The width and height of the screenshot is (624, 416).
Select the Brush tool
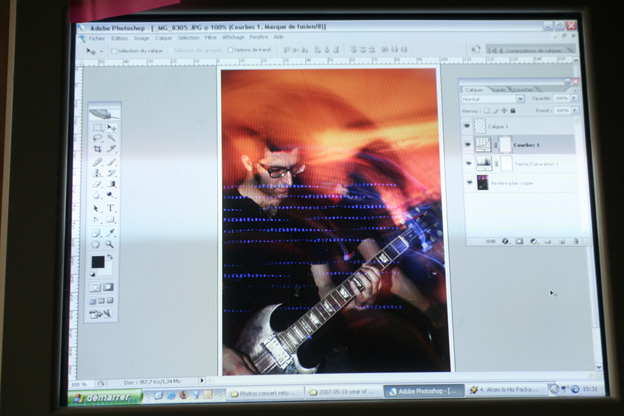point(111,162)
